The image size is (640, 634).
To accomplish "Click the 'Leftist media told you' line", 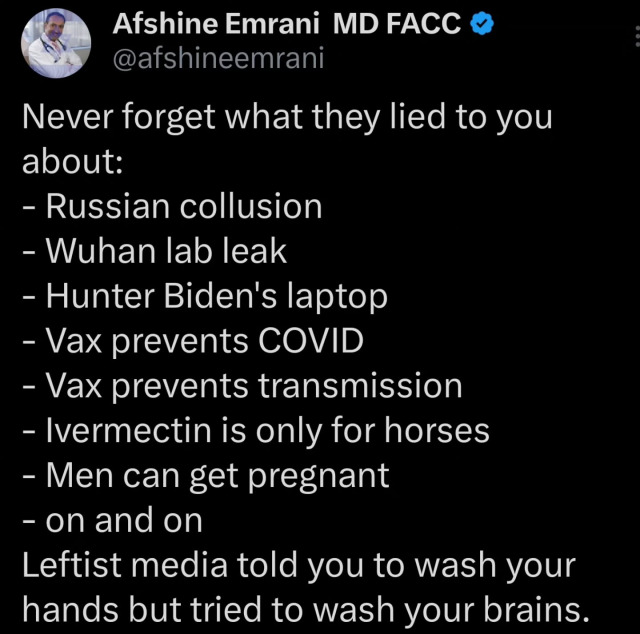I will (299, 566).
